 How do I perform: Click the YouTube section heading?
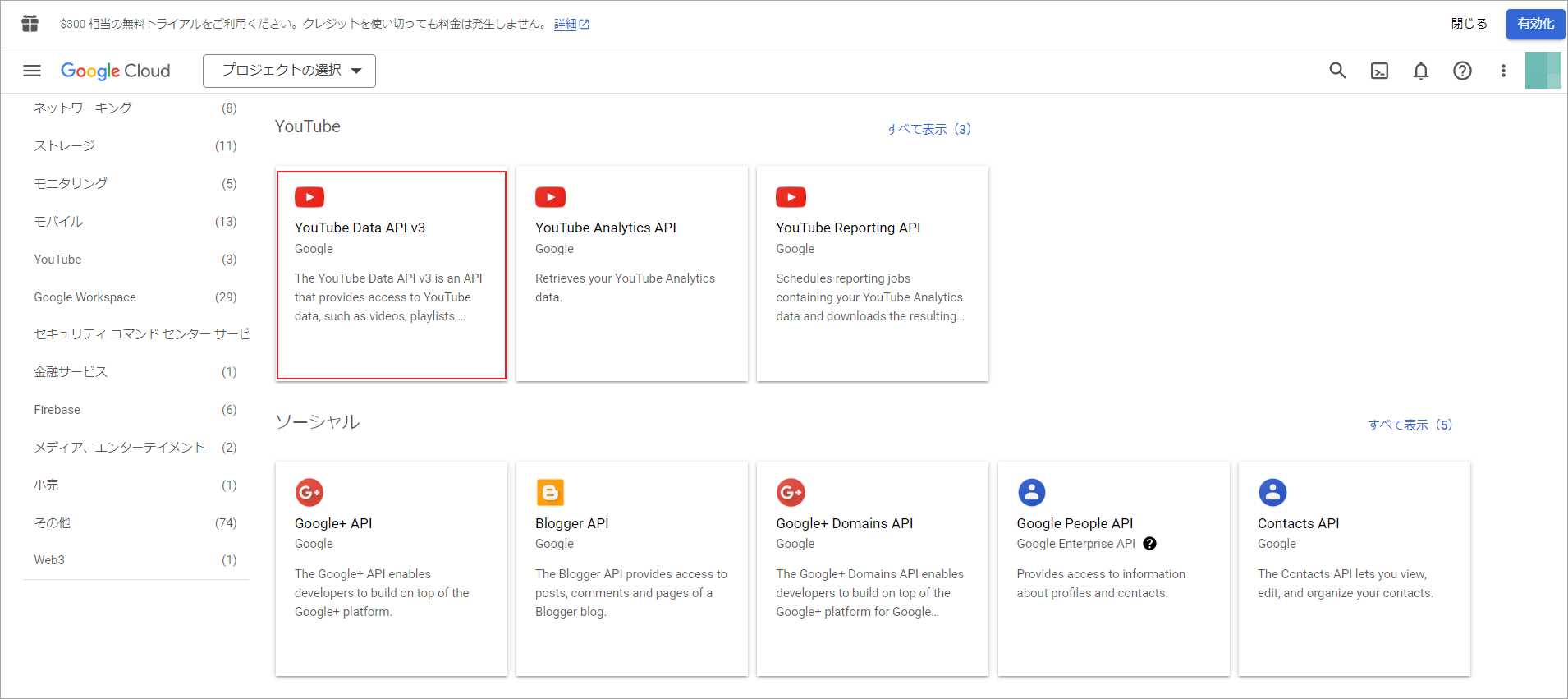point(307,126)
